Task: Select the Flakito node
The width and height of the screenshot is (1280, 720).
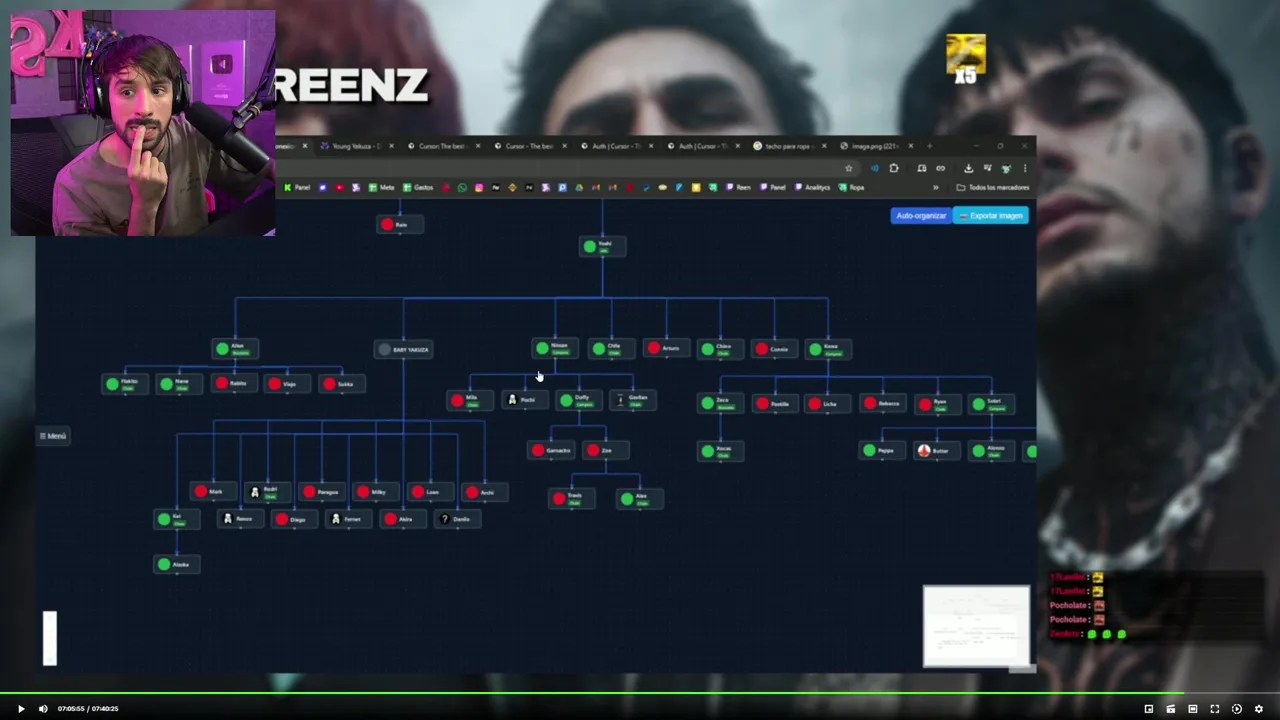Action: pos(126,383)
